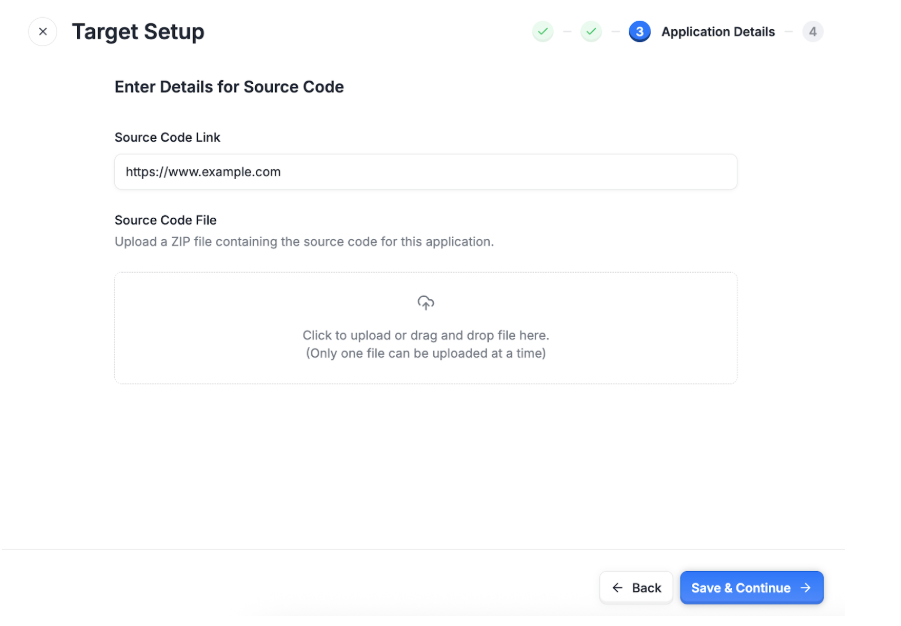Close the Target Setup wizard with X

click(x=43, y=32)
